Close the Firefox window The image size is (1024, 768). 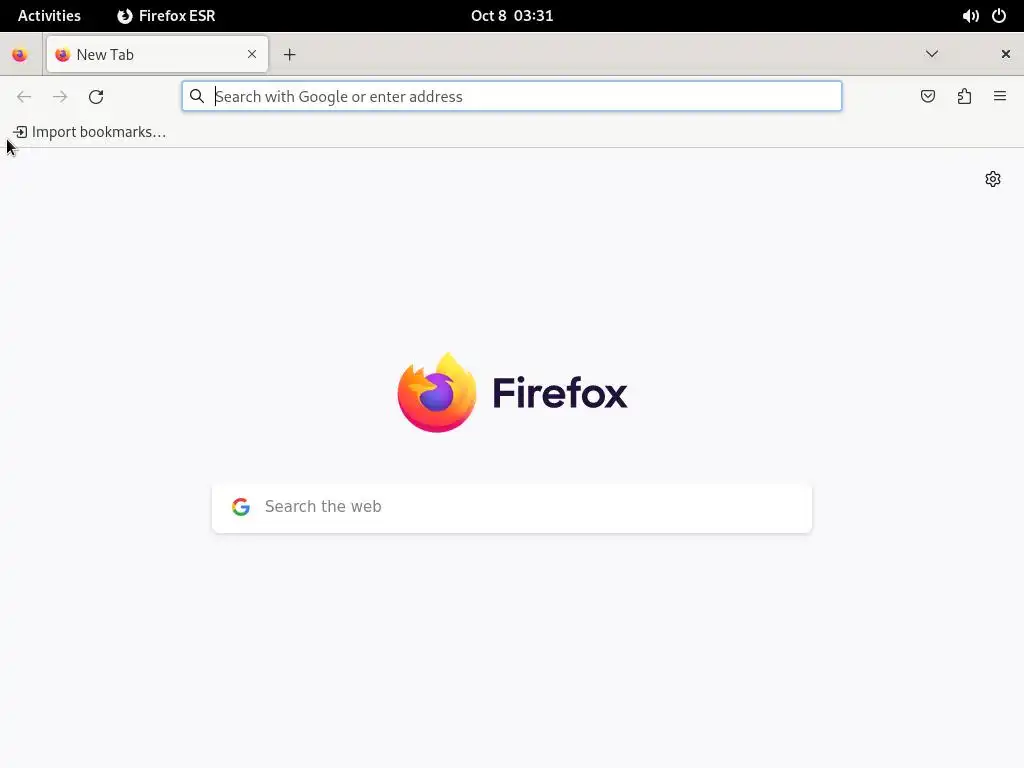pos(1006,54)
